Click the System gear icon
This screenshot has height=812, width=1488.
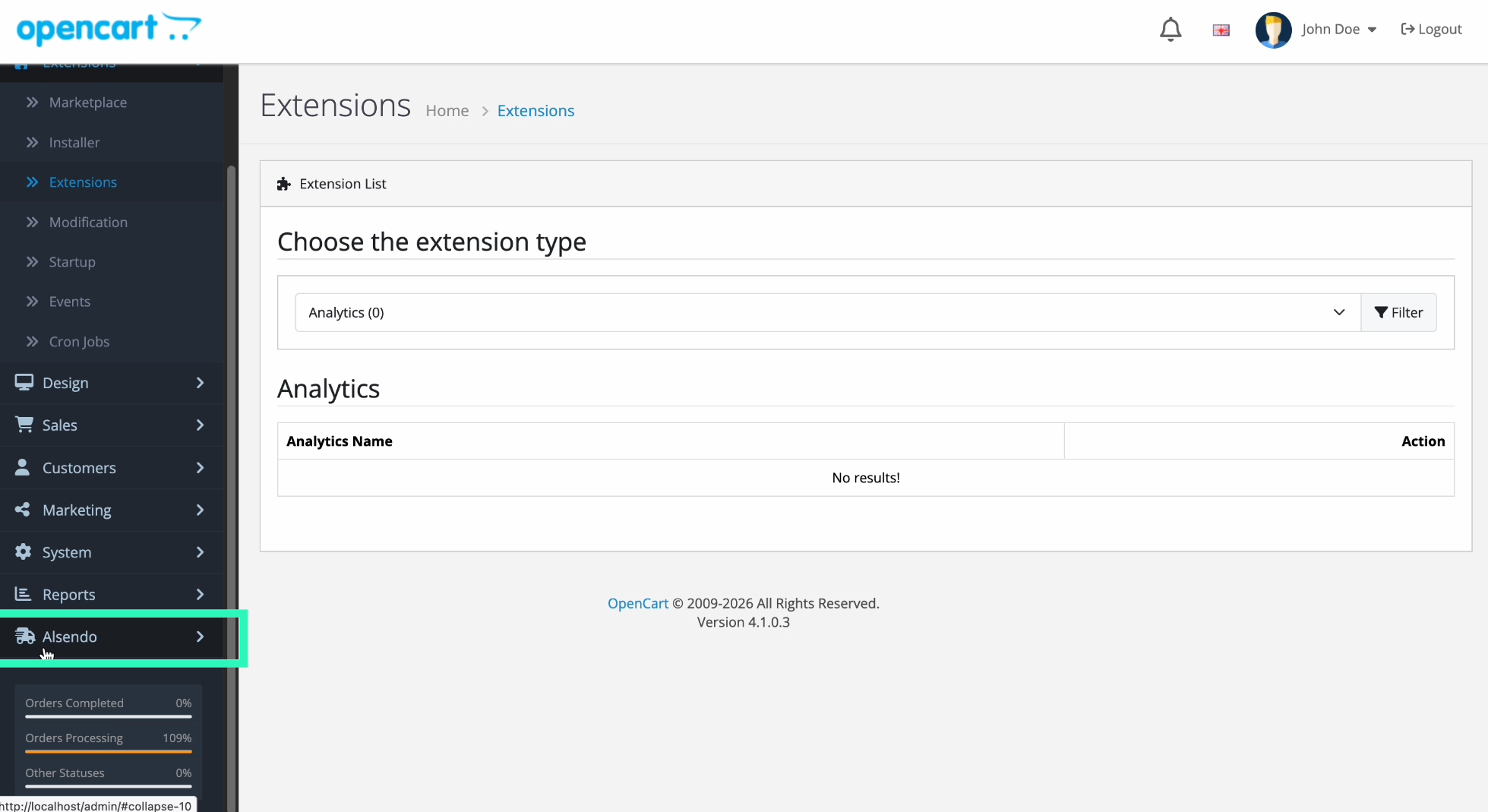(x=24, y=551)
